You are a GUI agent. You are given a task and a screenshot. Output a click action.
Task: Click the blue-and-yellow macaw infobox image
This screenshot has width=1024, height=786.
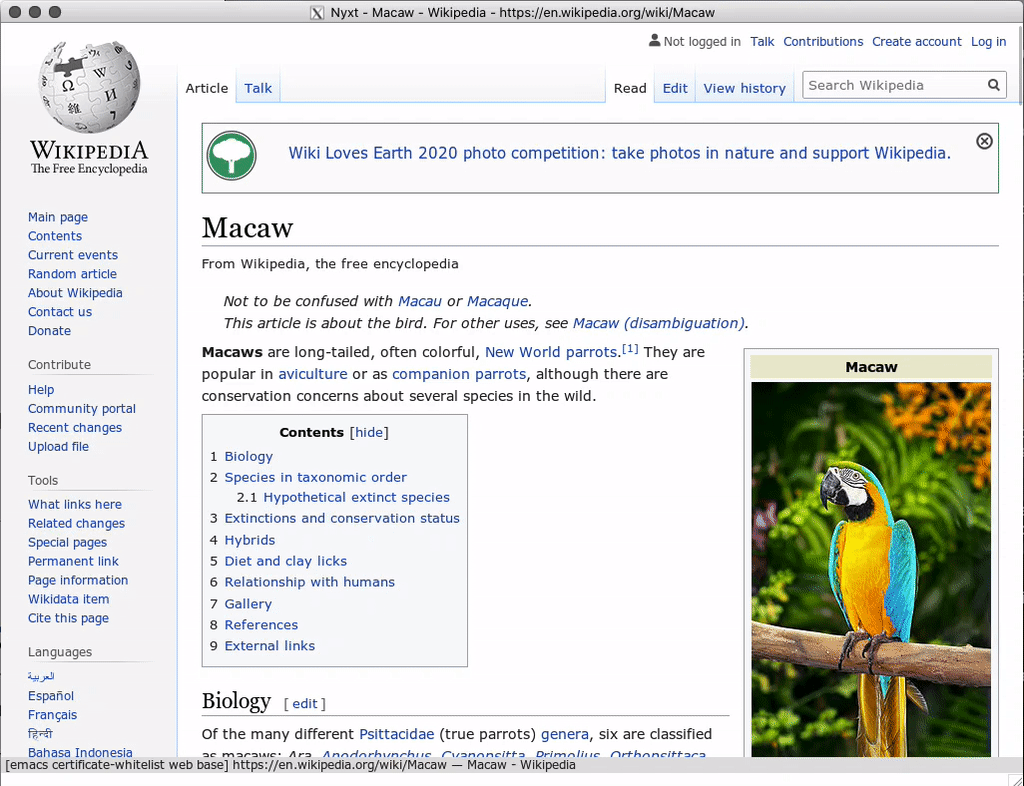[871, 569]
